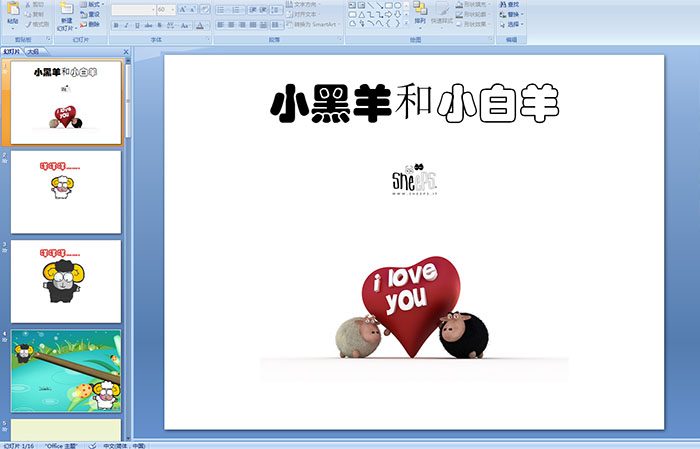Toggle Justify text alignment

[253, 25]
